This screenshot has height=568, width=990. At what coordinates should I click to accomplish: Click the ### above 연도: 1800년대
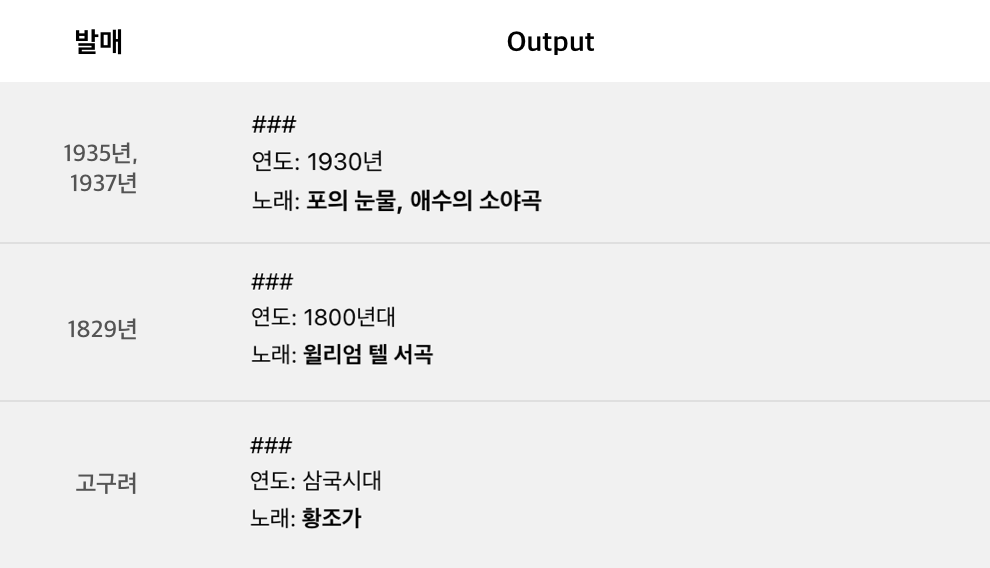pyautogui.click(x=272, y=281)
